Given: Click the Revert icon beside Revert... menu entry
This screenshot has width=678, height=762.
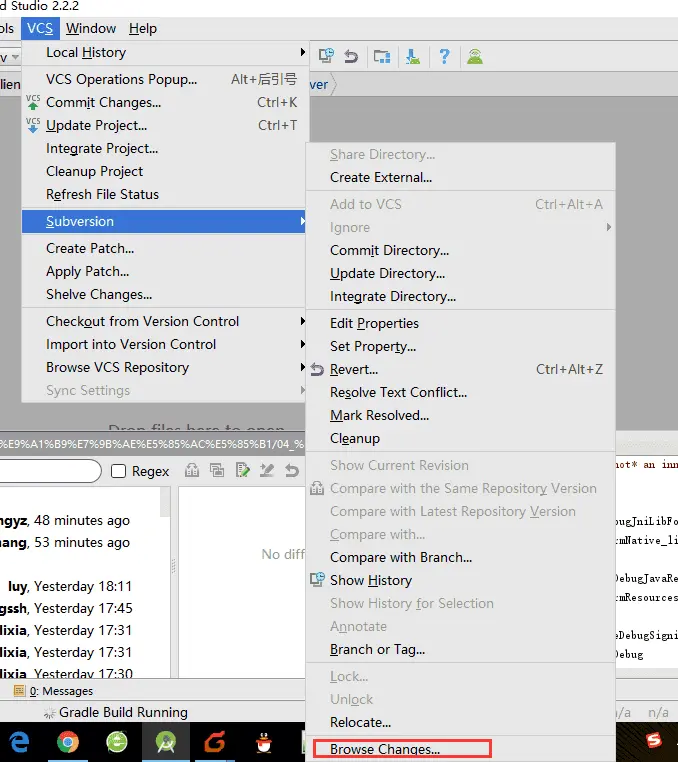Looking at the screenshot, I should 317,370.
